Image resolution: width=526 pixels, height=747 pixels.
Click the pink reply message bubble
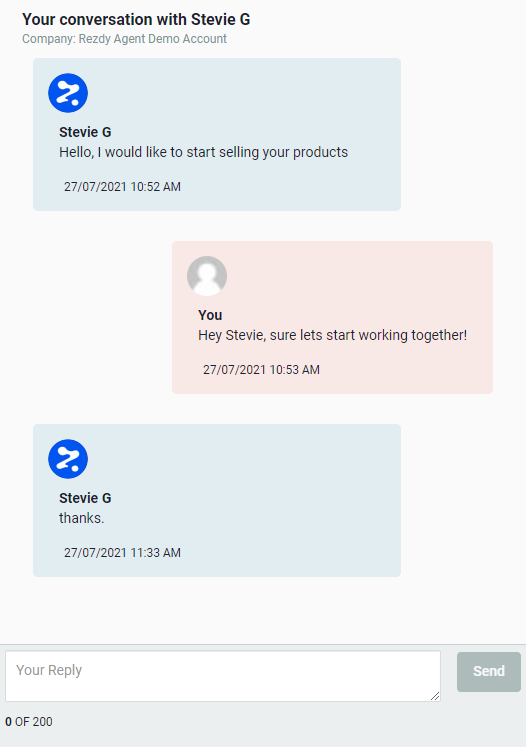(333, 317)
